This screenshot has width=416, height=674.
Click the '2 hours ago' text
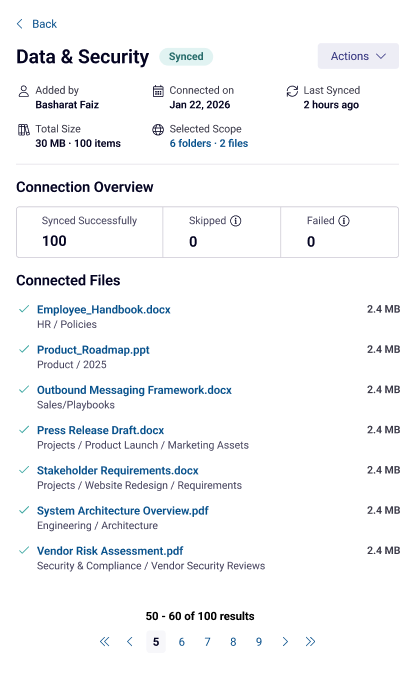pyautogui.click(x=331, y=105)
